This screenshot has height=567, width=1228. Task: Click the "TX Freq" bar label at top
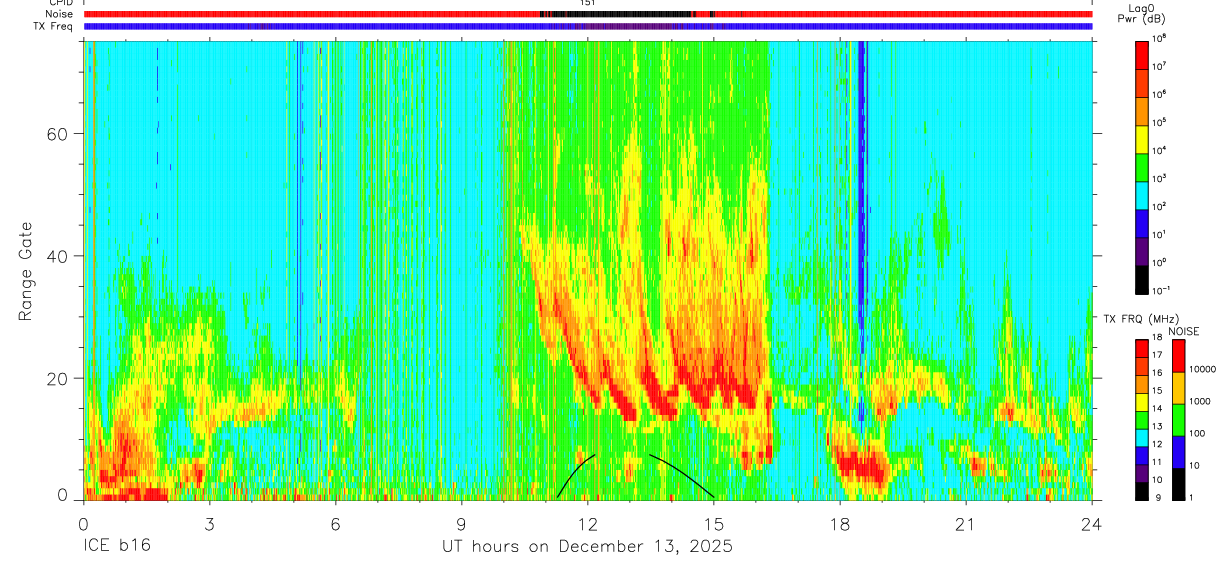[52, 26]
